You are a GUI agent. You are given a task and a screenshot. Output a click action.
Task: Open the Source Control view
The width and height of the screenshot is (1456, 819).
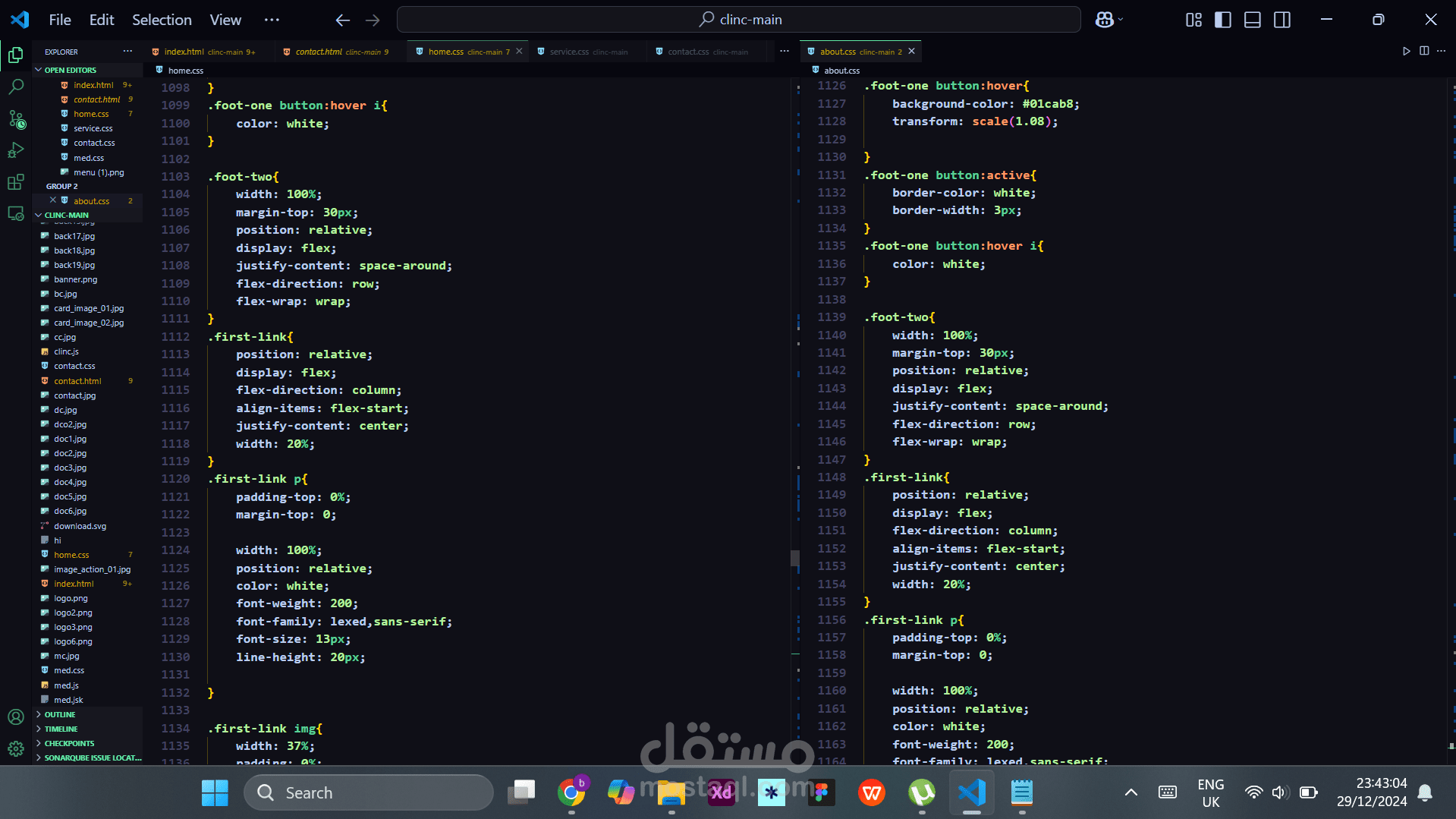pos(16,119)
